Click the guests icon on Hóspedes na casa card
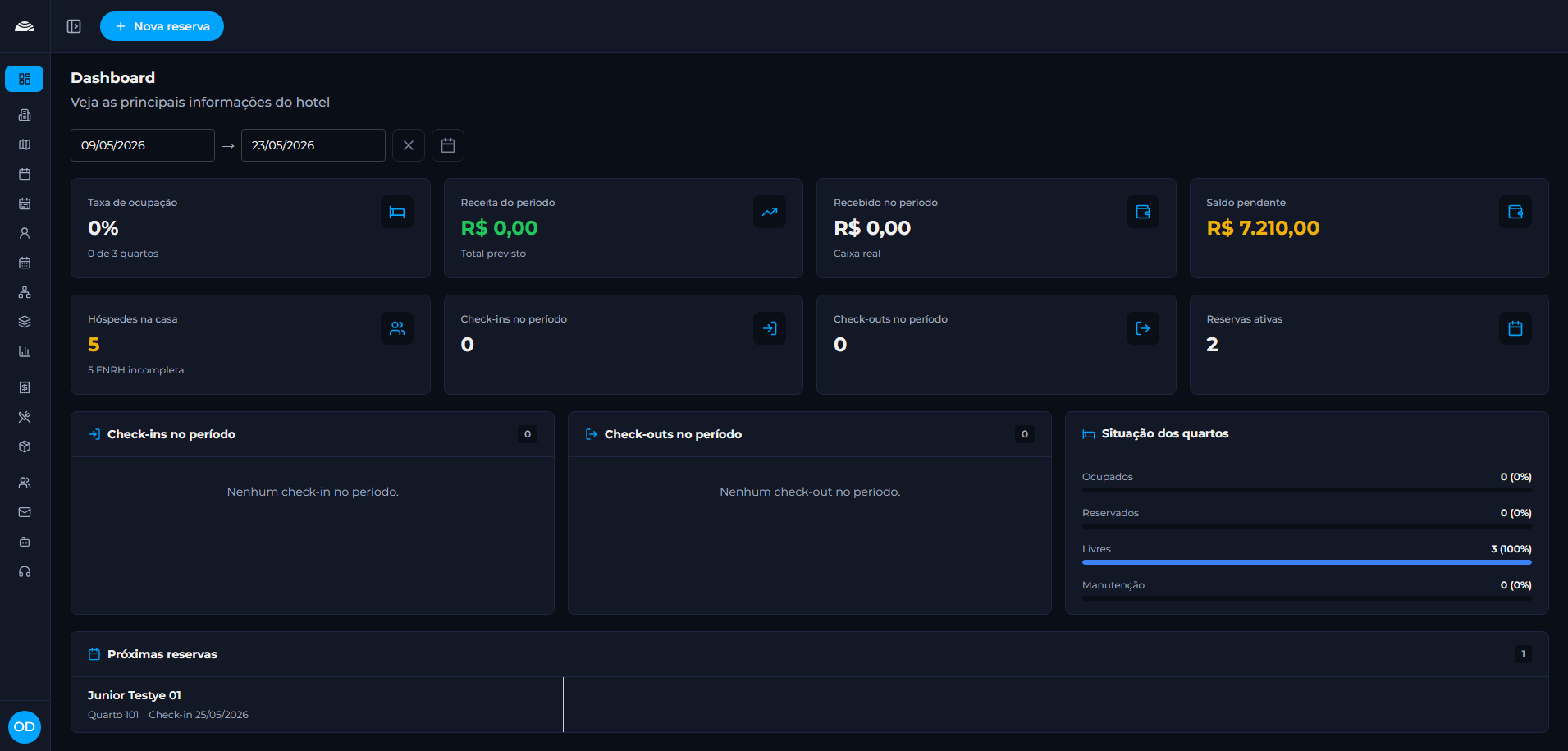The height and width of the screenshot is (751, 1568). point(397,328)
